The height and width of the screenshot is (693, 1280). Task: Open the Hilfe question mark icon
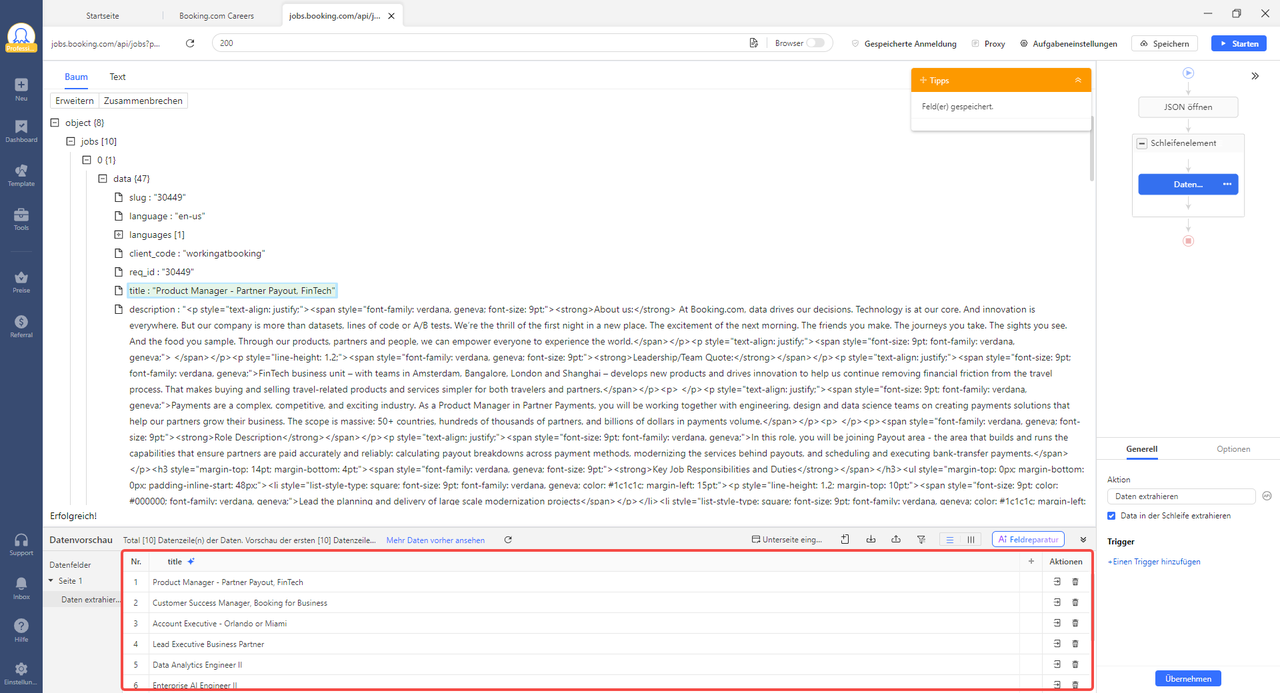21,630
